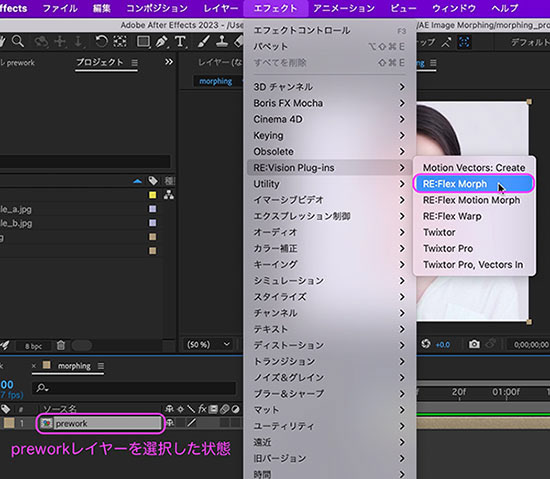The width and height of the screenshot is (550, 479).
Task: Click the motion blur column header icon
Action: click(x=225, y=409)
